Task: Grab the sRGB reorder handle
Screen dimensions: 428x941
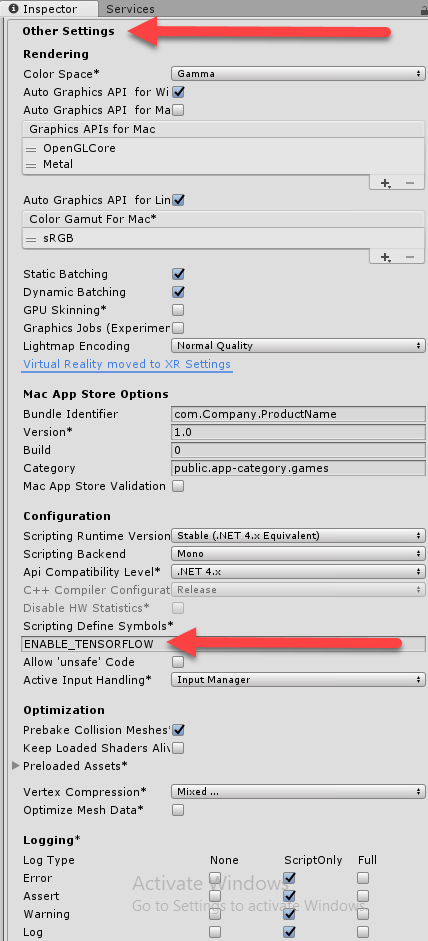Action: pos(31,239)
